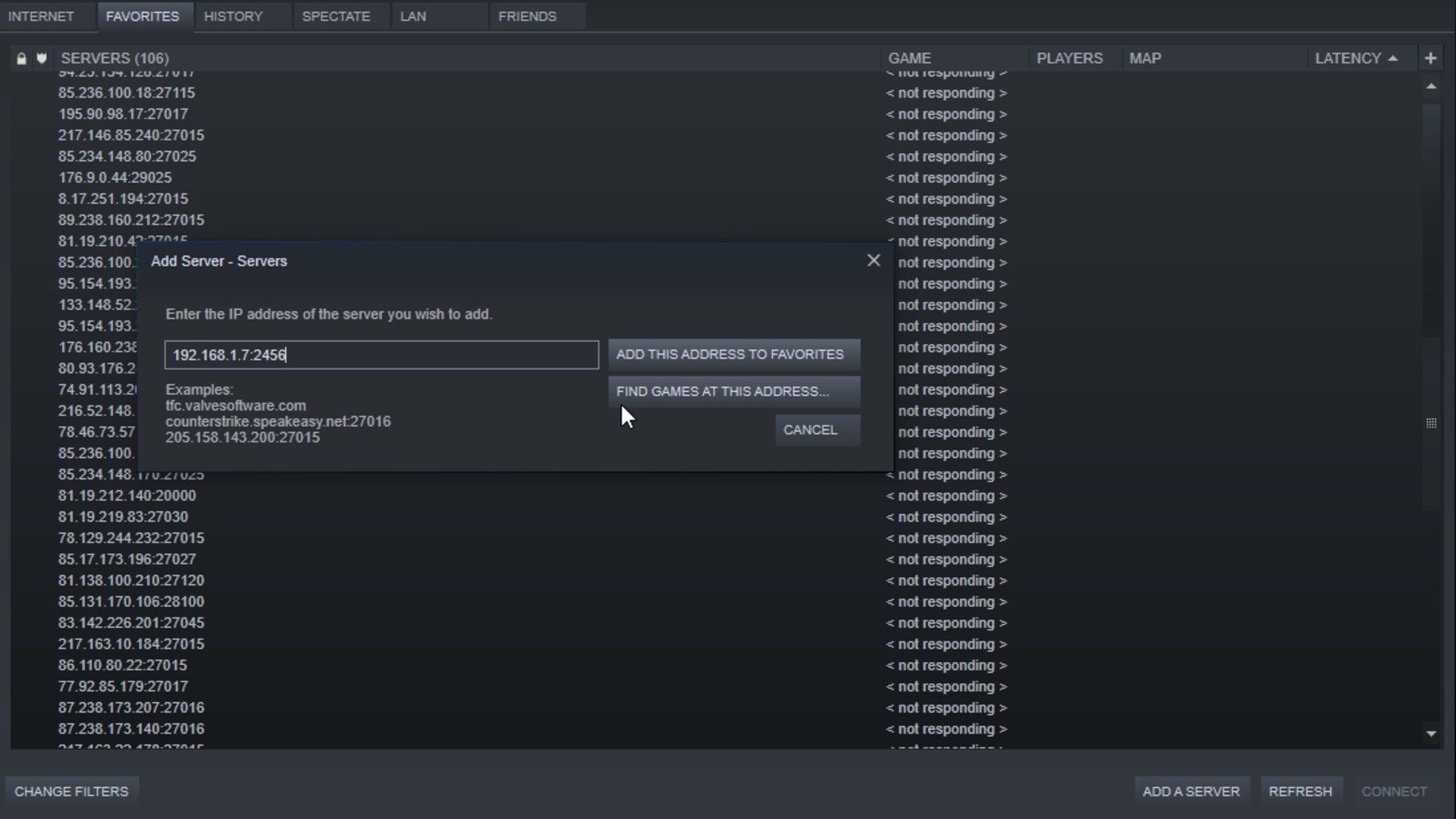Screen dimensions: 1456x819
Task: Open the FRIENDS tab
Action: (x=526, y=15)
